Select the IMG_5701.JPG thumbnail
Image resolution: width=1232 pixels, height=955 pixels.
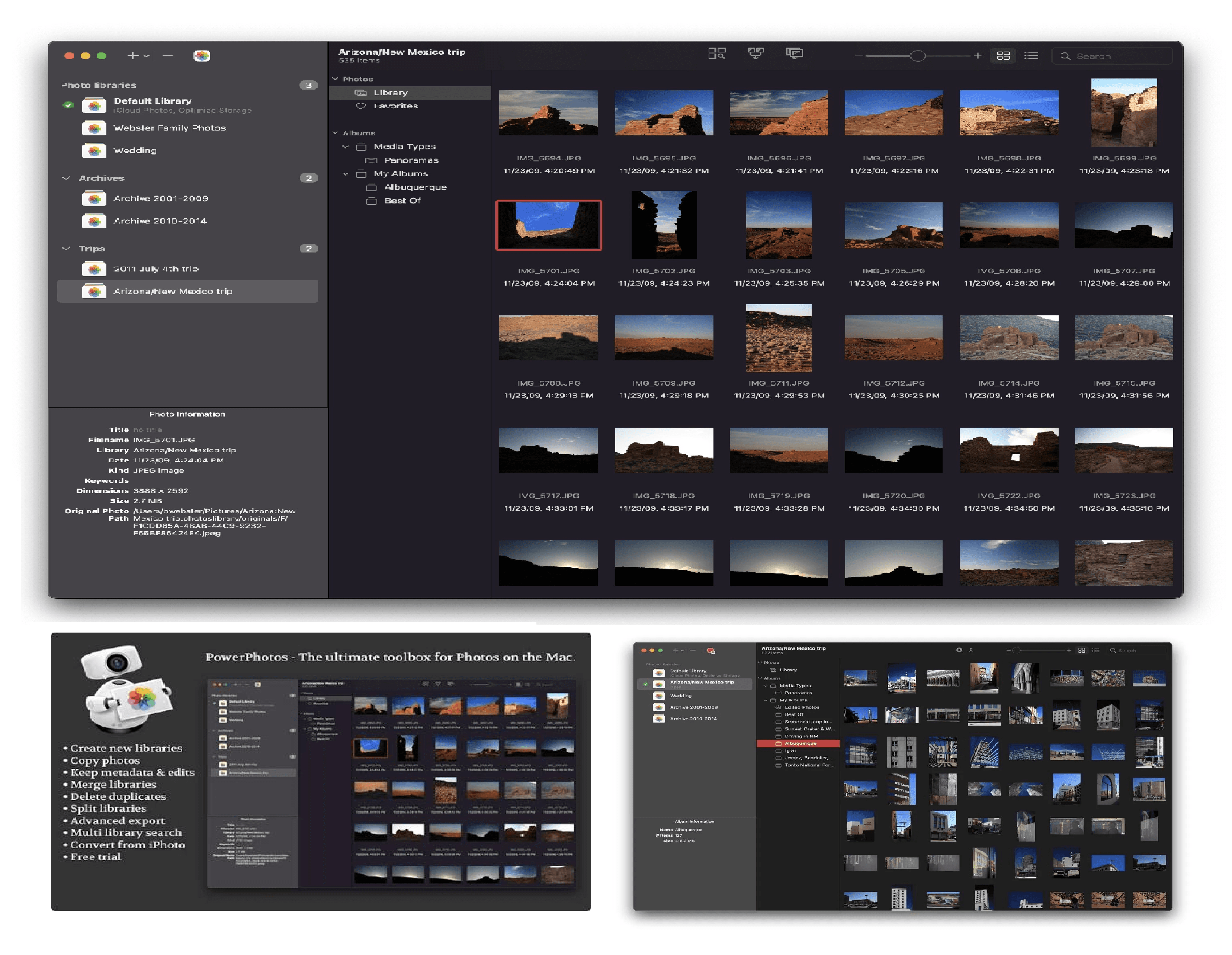548,225
